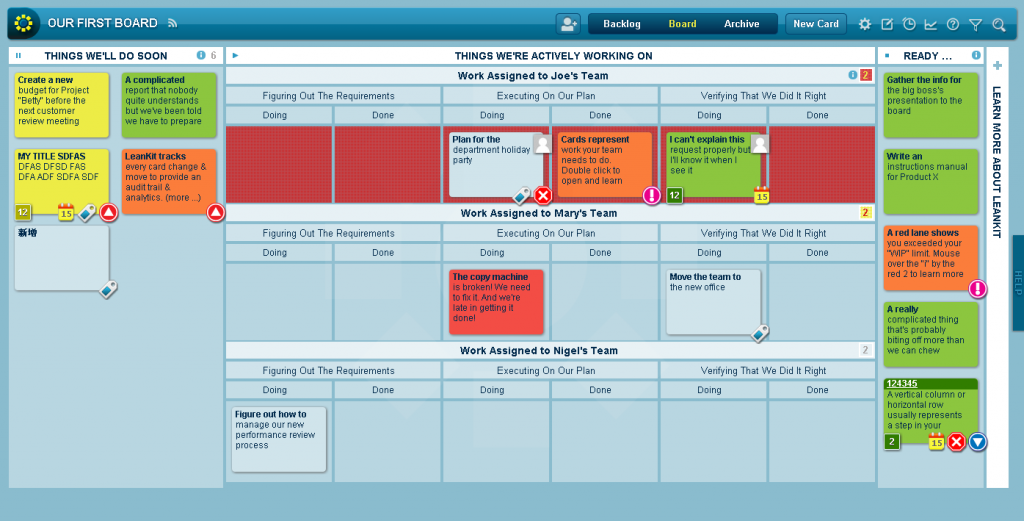Click the OUR FIRST BOARD title

103,23
